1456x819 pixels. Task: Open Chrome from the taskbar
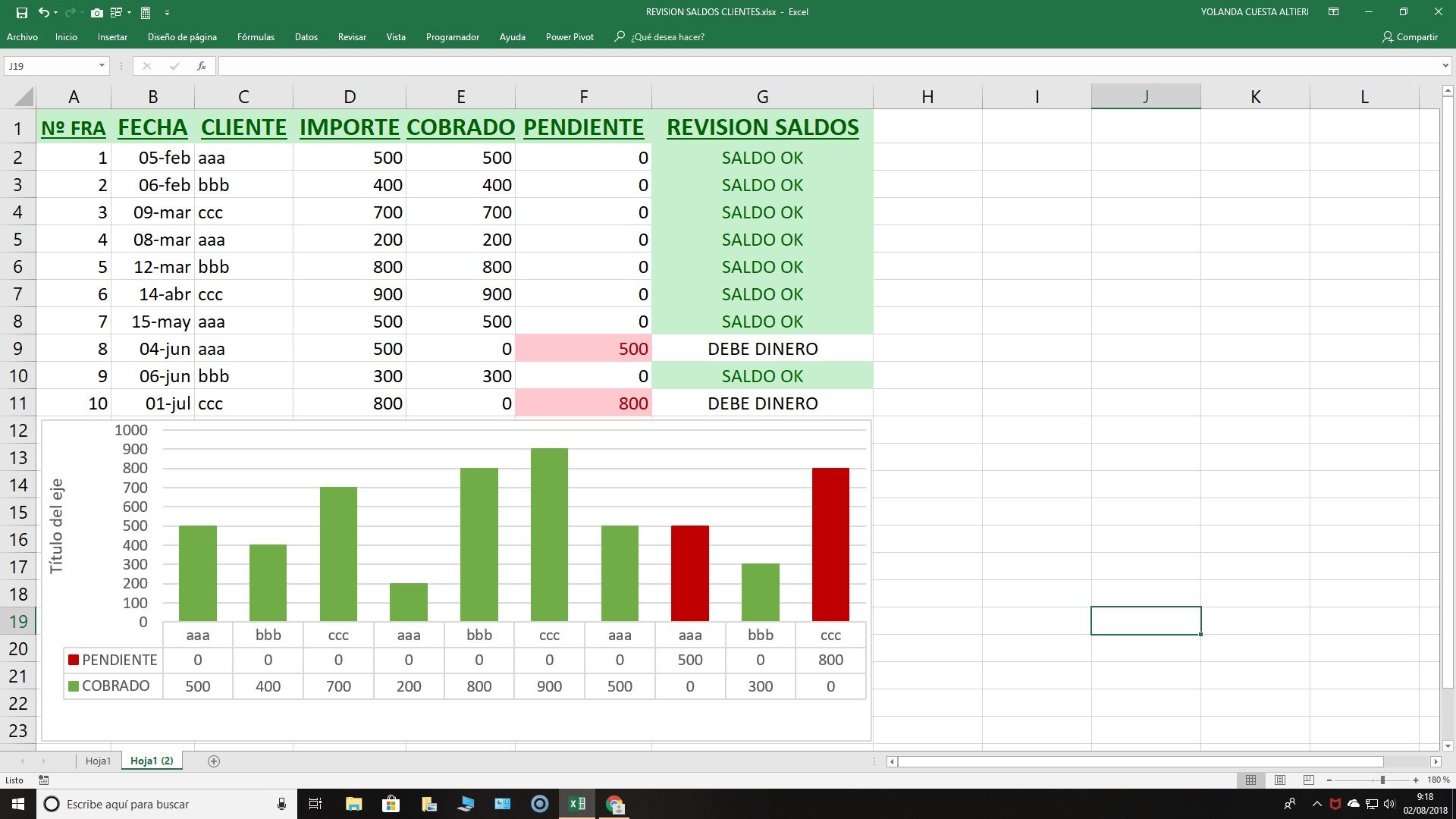point(614,804)
